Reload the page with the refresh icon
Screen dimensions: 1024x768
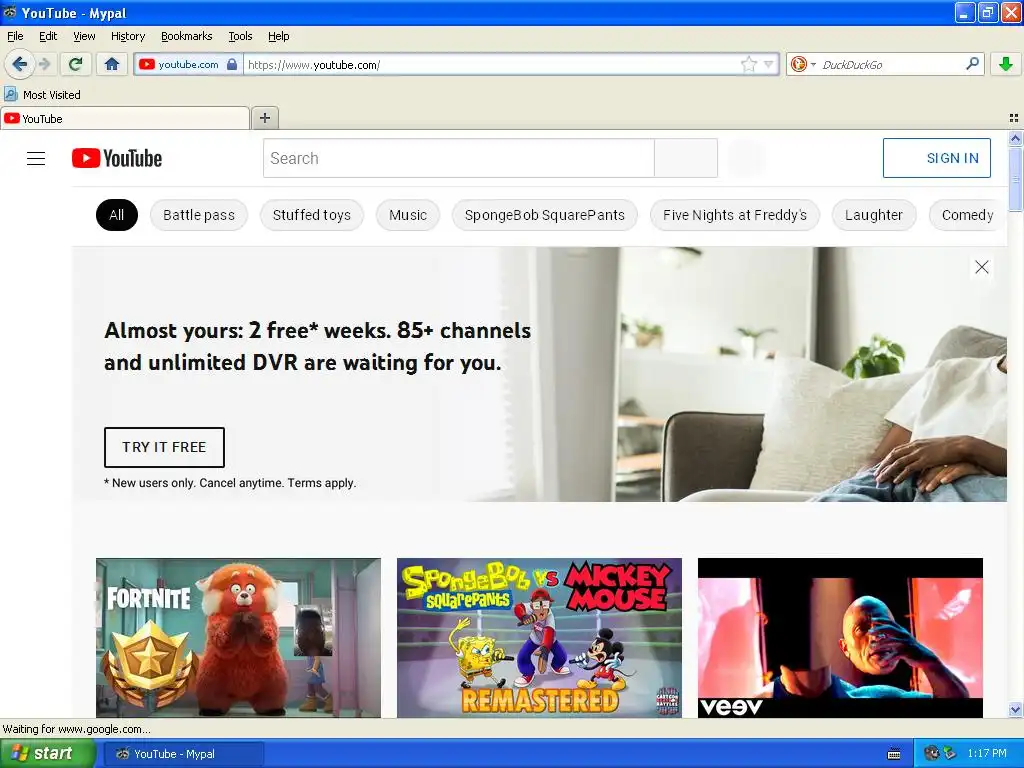pos(76,64)
